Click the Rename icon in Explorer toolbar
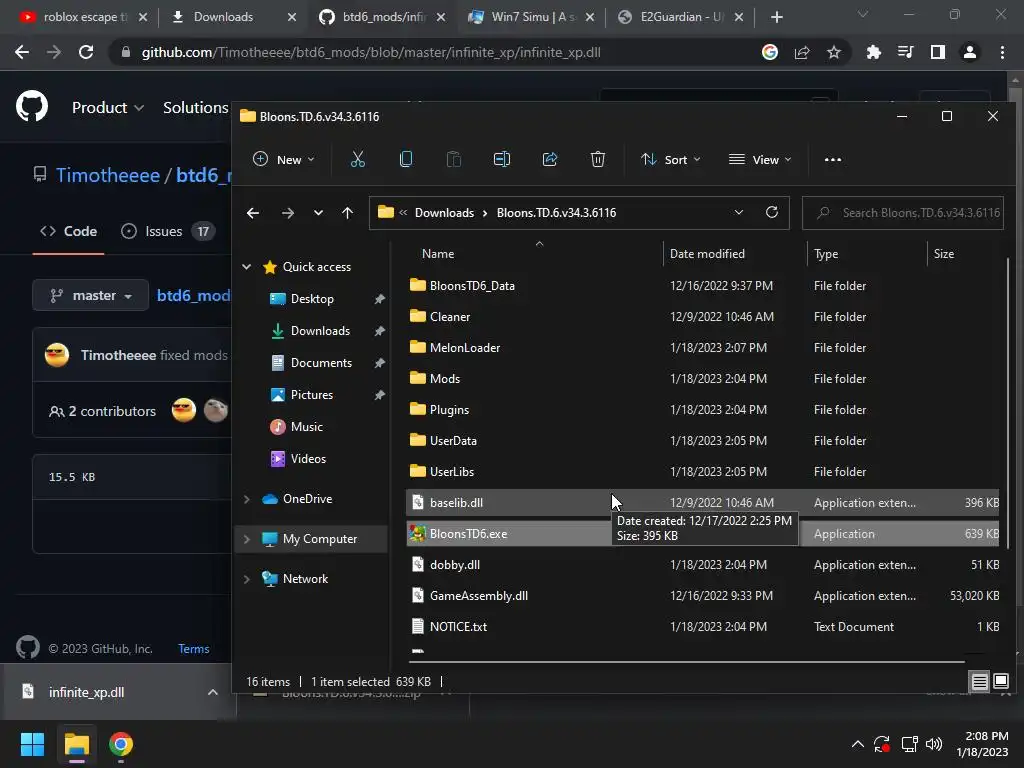 pos(502,159)
